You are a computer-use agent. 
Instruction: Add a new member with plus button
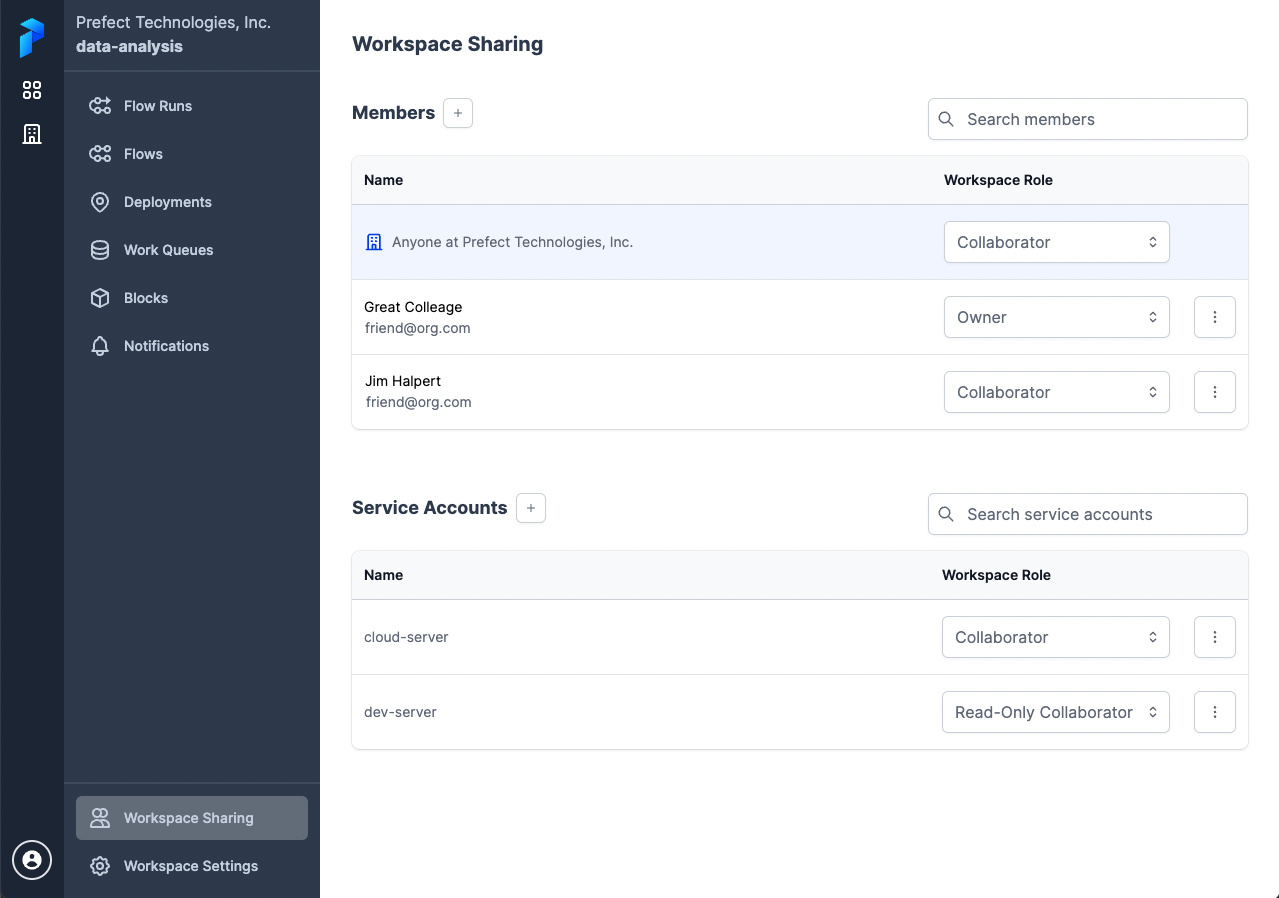point(458,113)
